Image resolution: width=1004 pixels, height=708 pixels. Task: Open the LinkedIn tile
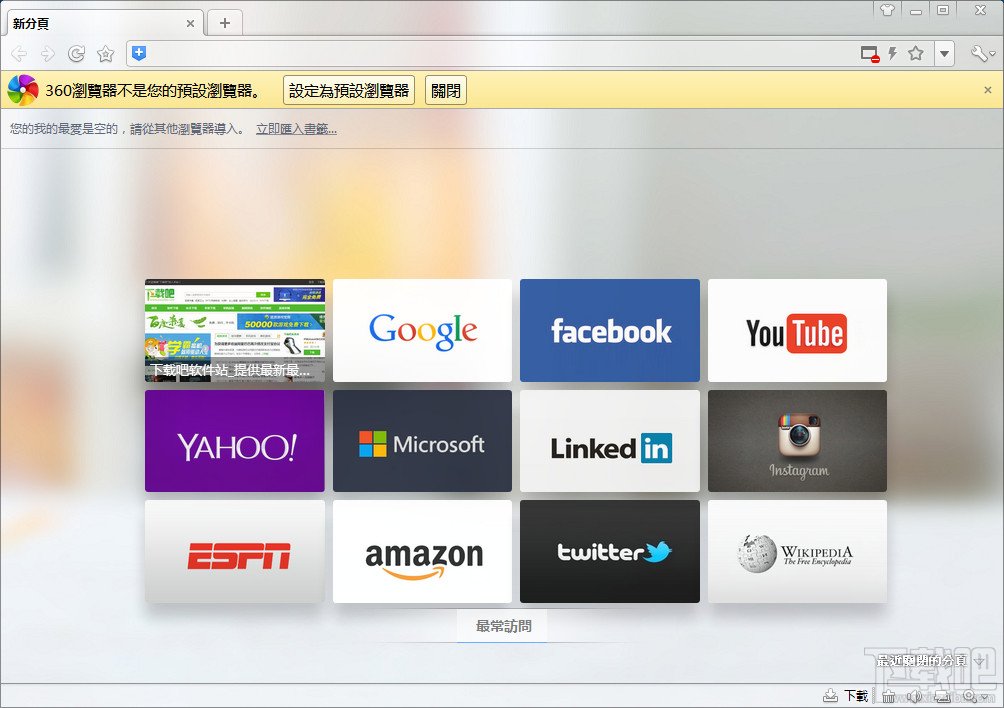[610, 441]
